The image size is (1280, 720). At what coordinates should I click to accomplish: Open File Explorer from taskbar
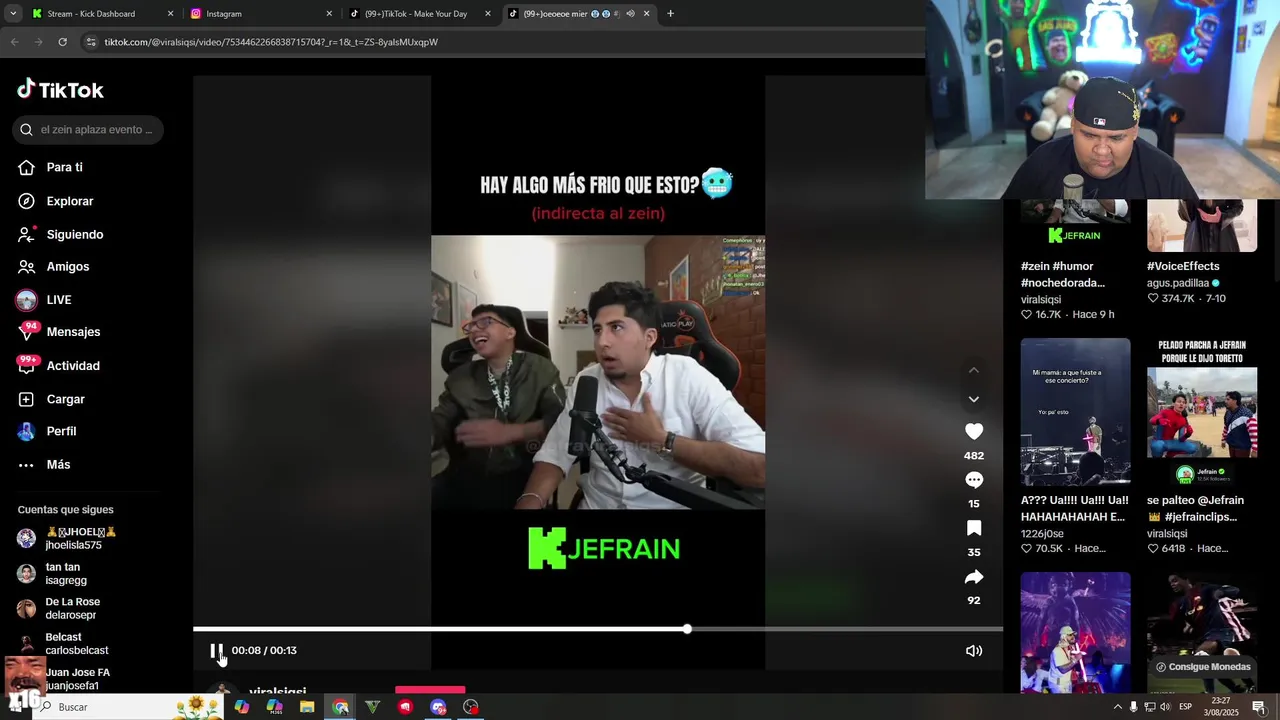pos(307,707)
